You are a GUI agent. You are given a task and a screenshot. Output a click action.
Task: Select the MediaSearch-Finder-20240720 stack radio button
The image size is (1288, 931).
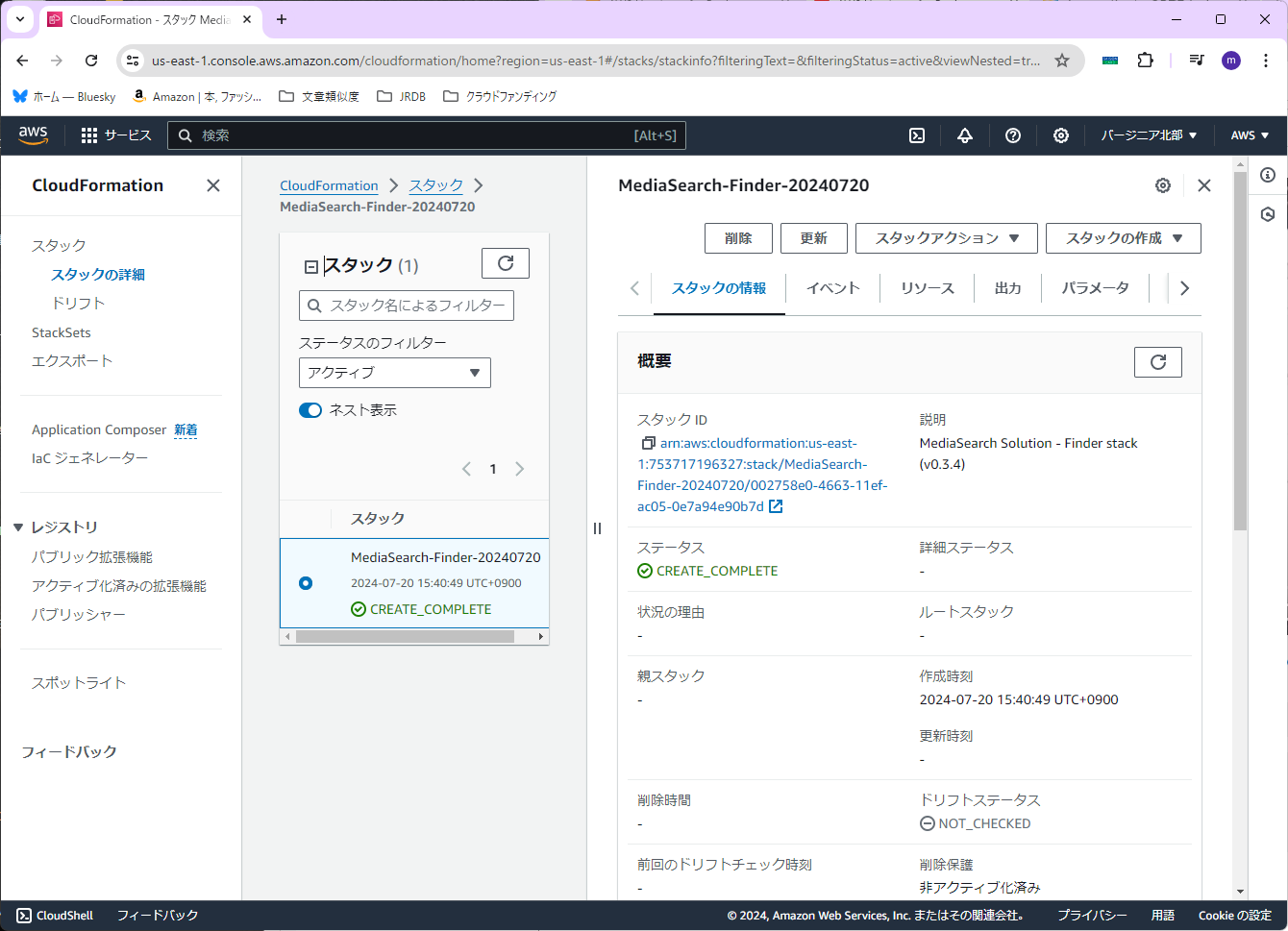[306, 583]
